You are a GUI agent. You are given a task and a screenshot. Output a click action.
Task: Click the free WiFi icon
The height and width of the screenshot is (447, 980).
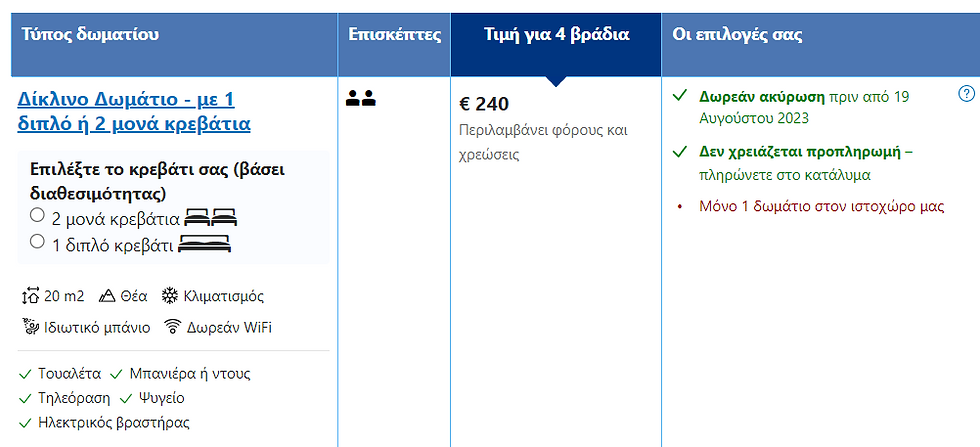[x=172, y=326]
